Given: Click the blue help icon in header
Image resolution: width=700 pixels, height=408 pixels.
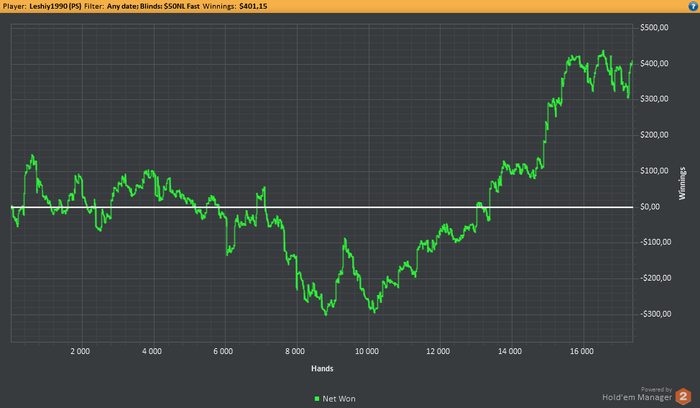Looking at the screenshot, I should coord(693,6).
